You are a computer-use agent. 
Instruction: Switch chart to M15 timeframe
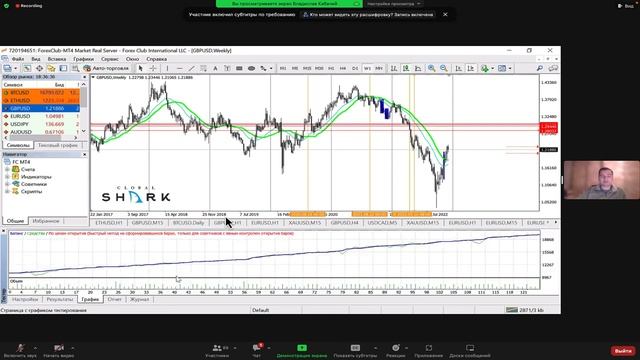[x=307, y=68]
